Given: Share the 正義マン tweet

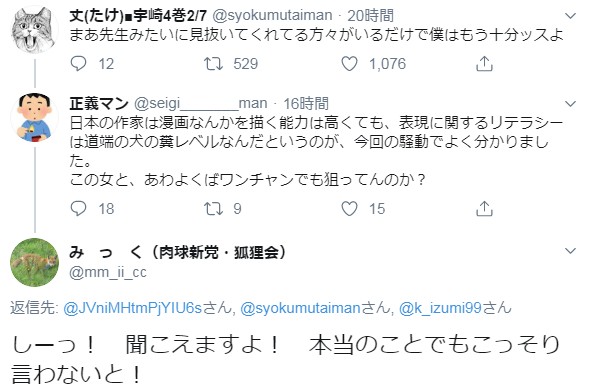Looking at the screenshot, I should (484, 208).
